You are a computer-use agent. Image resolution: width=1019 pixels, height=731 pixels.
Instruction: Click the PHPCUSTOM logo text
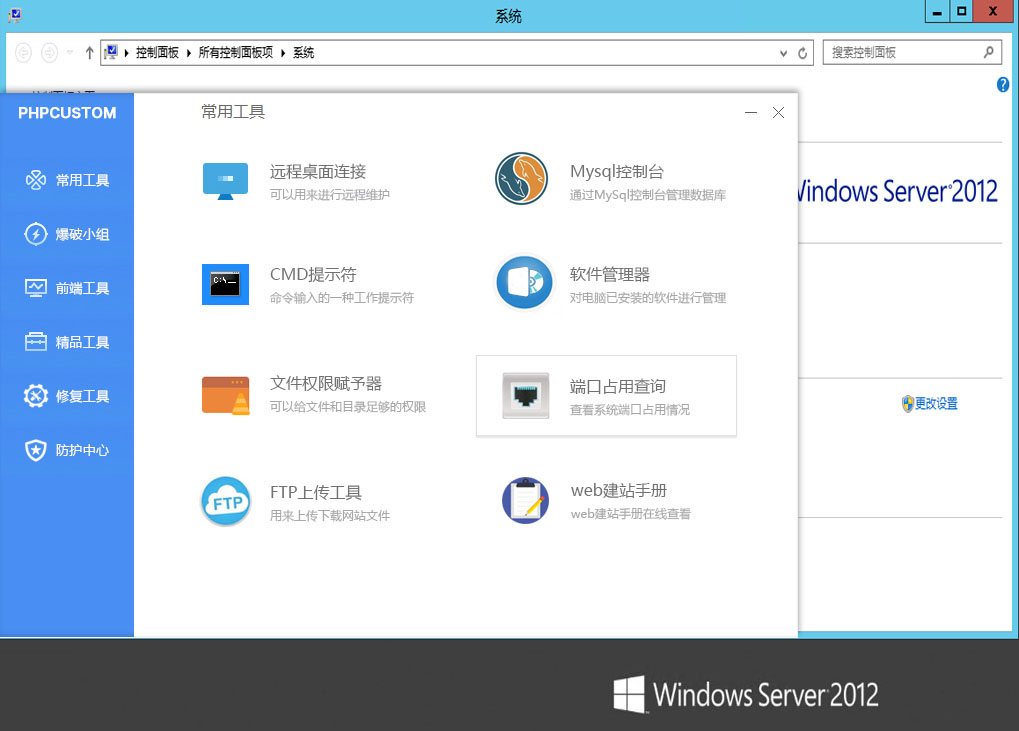[67, 113]
